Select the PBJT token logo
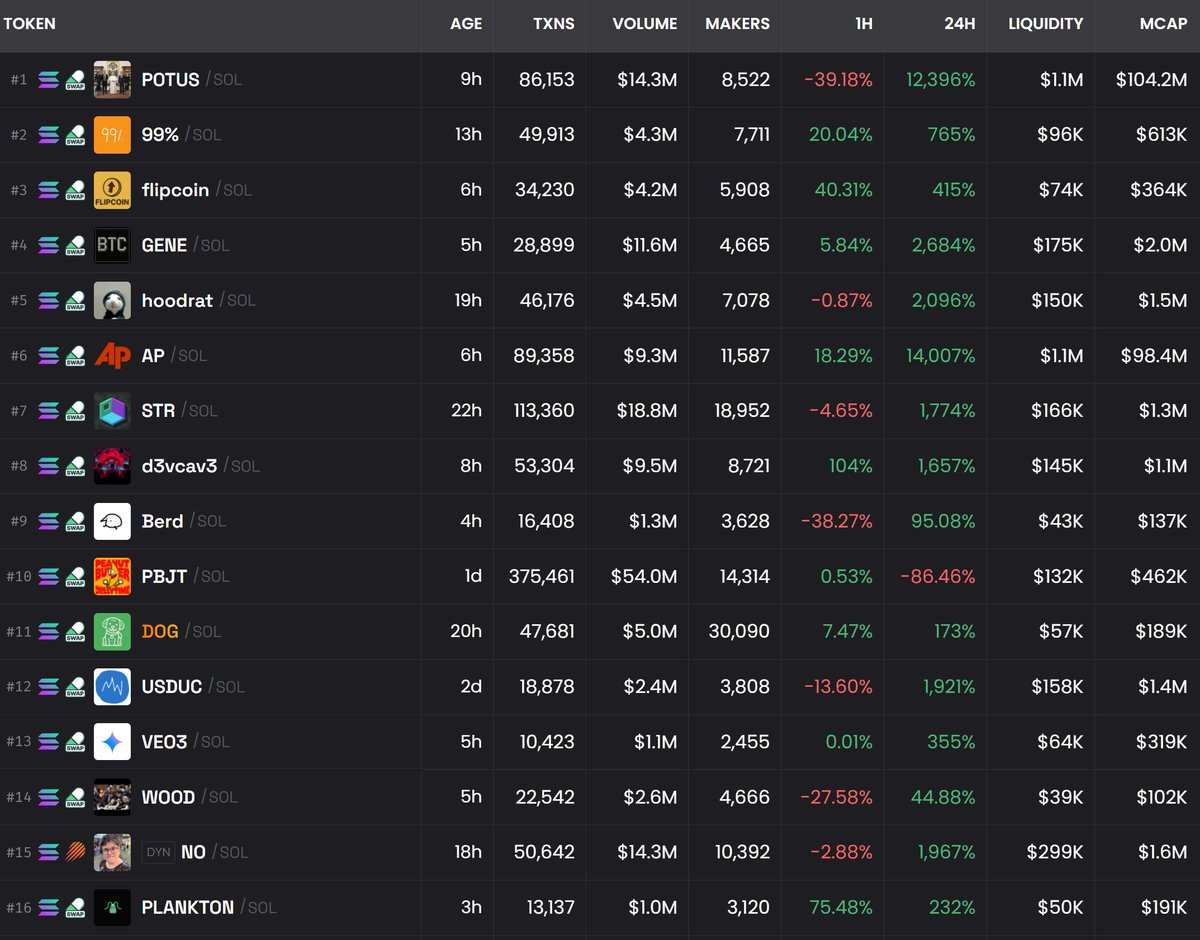Viewport: 1200px width, 940px height. tap(112, 577)
